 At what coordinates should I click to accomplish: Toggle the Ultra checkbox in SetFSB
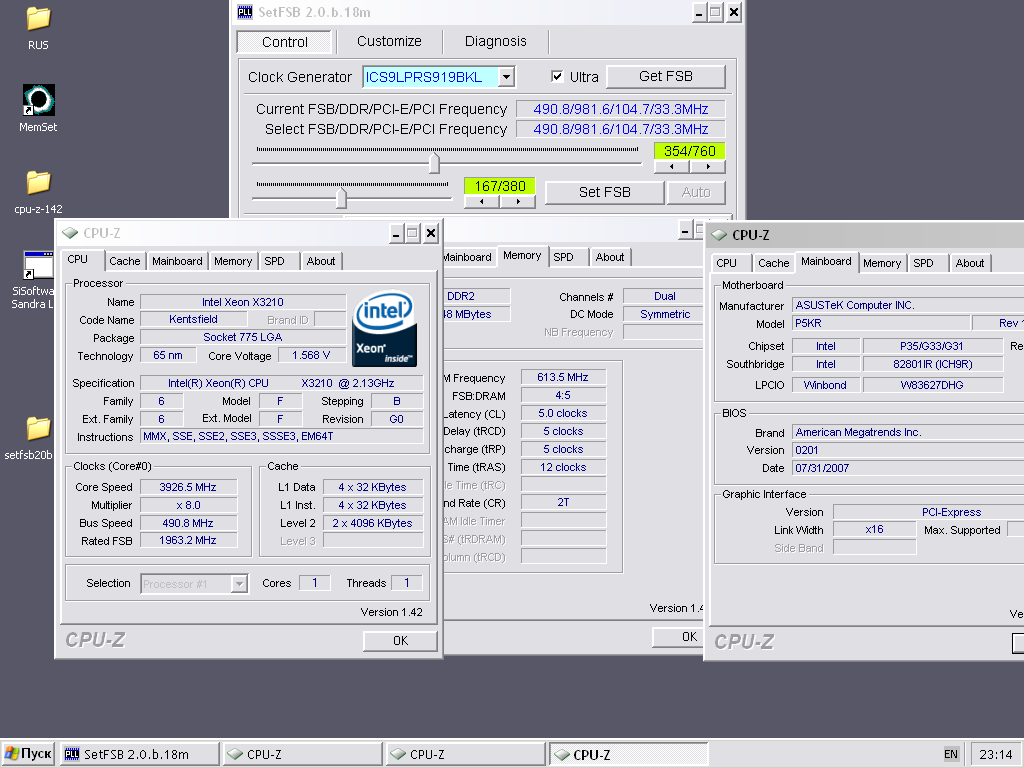(557, 76)
